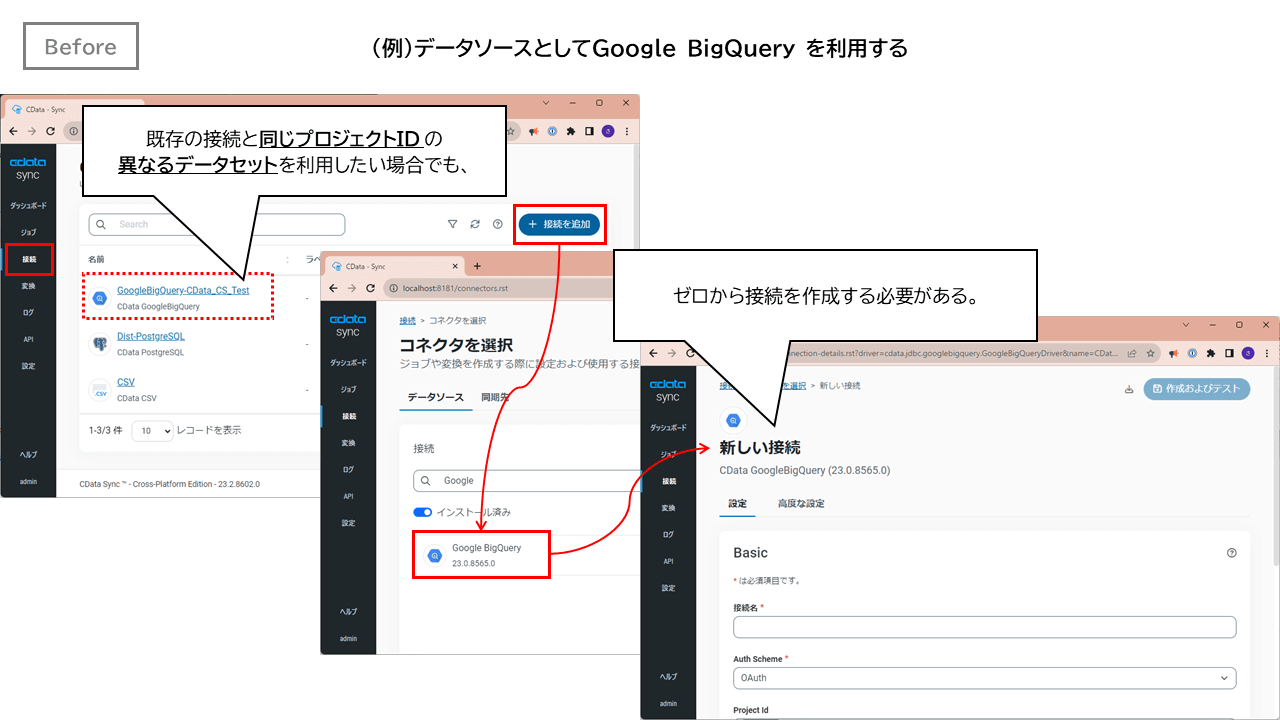Viewport: 1280px width, 720px height.
Task: Select 接続 in the connections list sidebar
Action: pyautogui.click(x=29, y=259)
